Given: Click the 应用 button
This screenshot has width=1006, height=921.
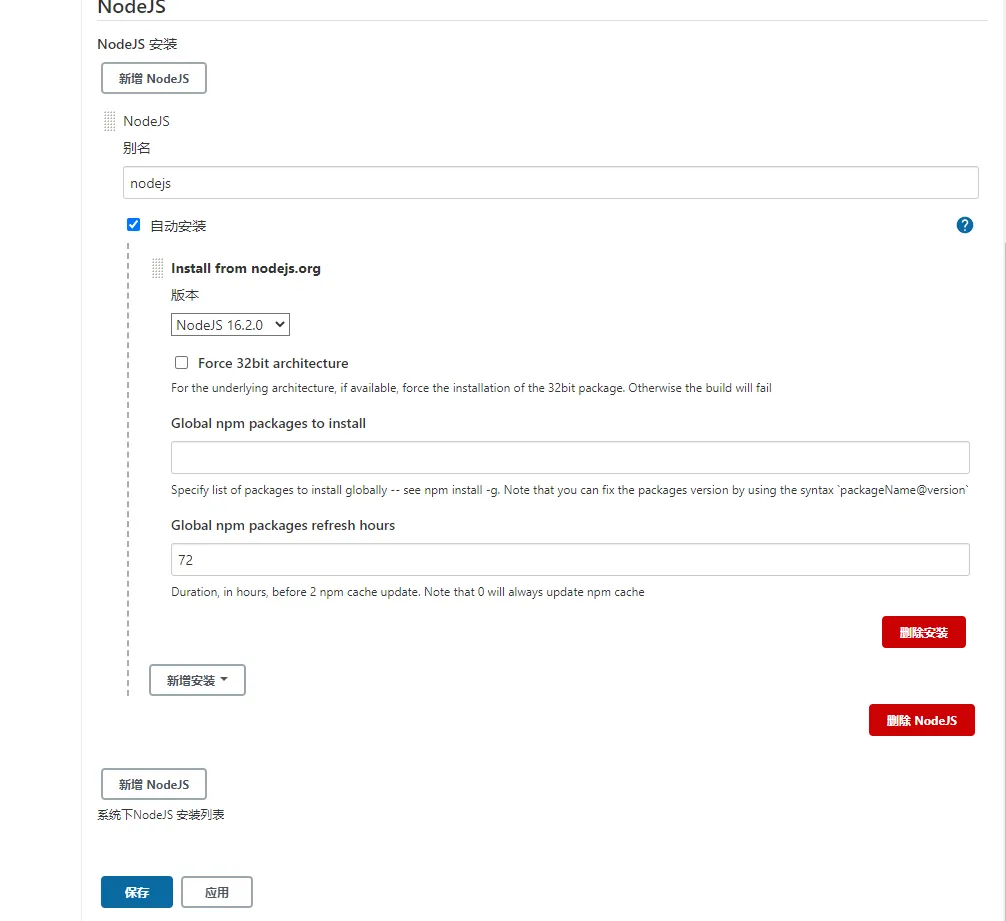Looking at the screenshot, I should pyautogui.click(x=217, y=891).
